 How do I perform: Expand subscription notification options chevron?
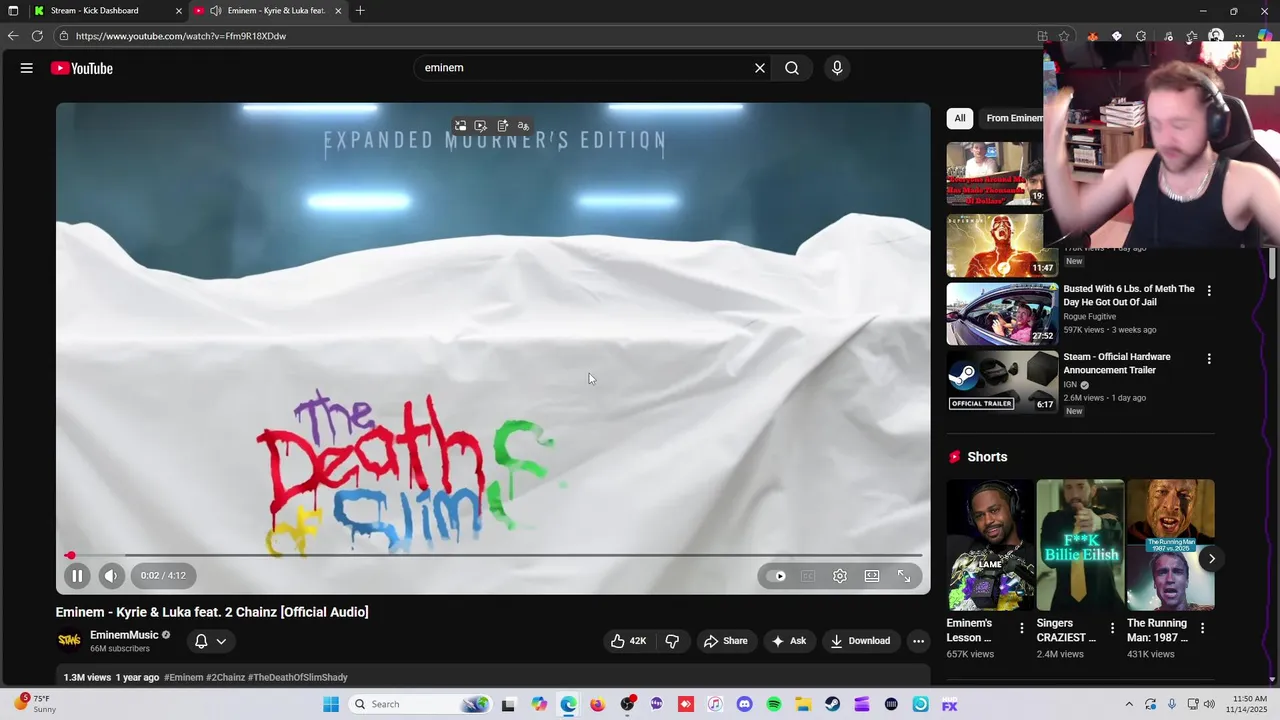(221, 641)
